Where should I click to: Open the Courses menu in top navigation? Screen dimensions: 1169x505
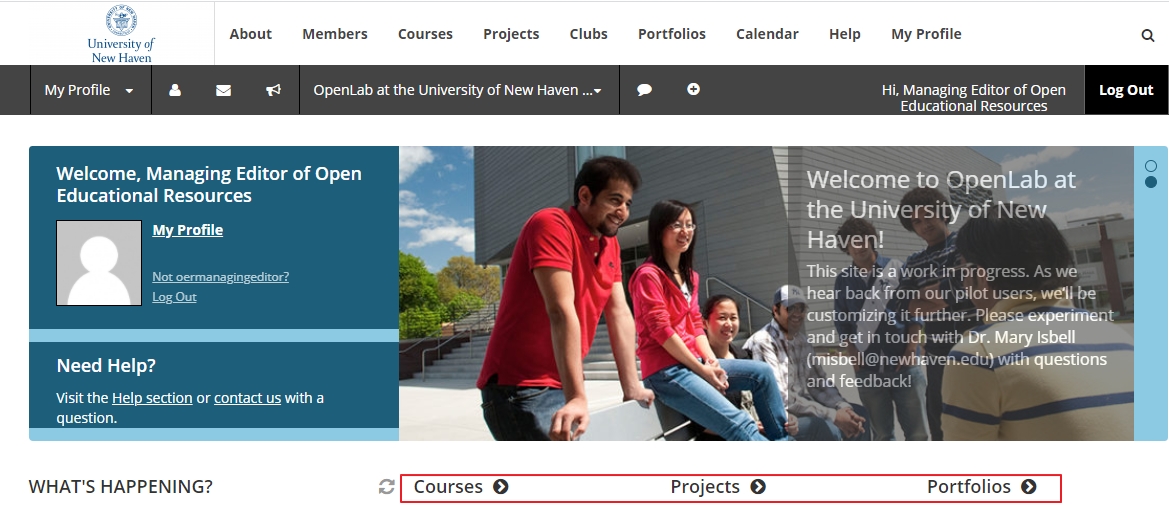point(425,34)
